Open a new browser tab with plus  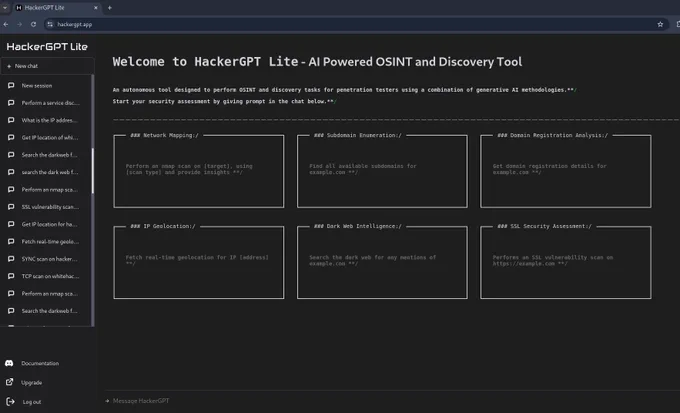click(x=109, y=7)
